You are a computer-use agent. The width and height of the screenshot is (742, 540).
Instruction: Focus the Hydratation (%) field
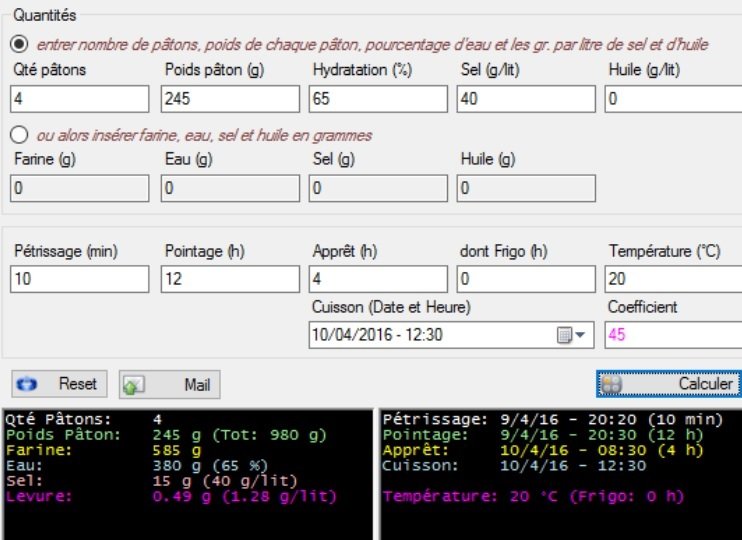point(378,99)
